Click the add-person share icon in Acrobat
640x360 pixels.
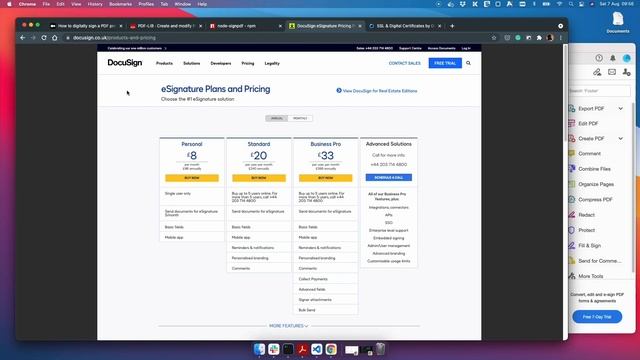tap(626, 72)
